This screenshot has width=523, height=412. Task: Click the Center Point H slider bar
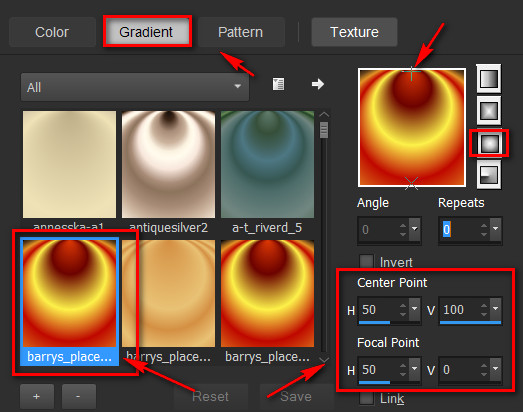(389, 323)
